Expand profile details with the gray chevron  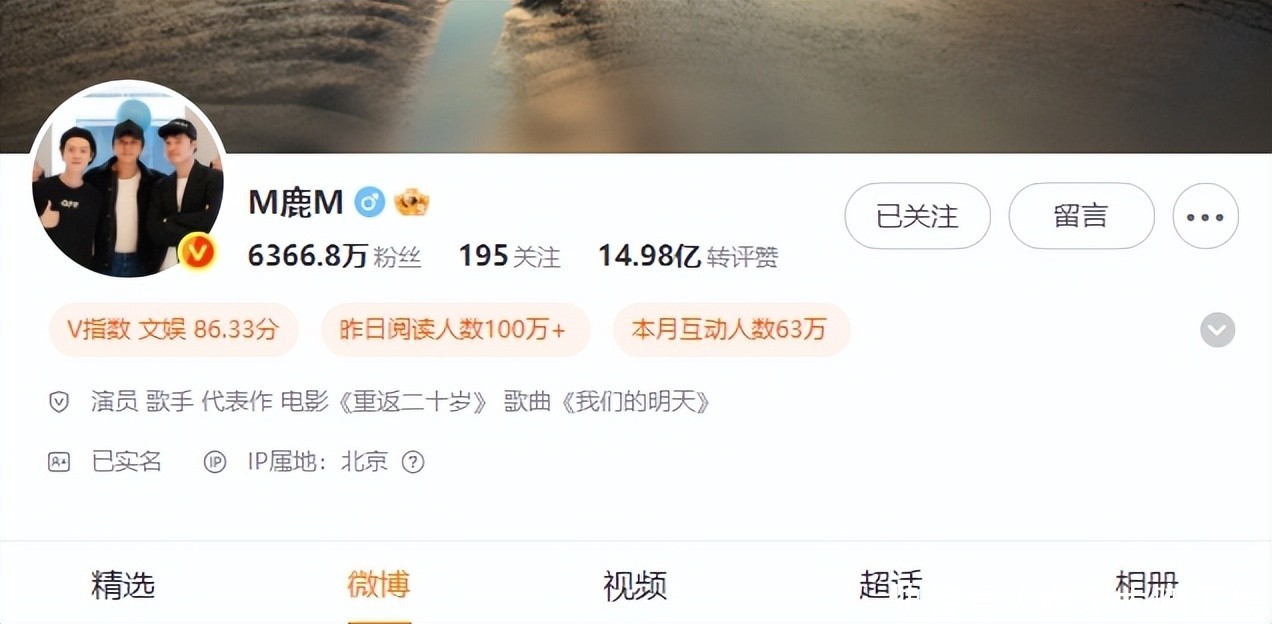pos(1217,330)
